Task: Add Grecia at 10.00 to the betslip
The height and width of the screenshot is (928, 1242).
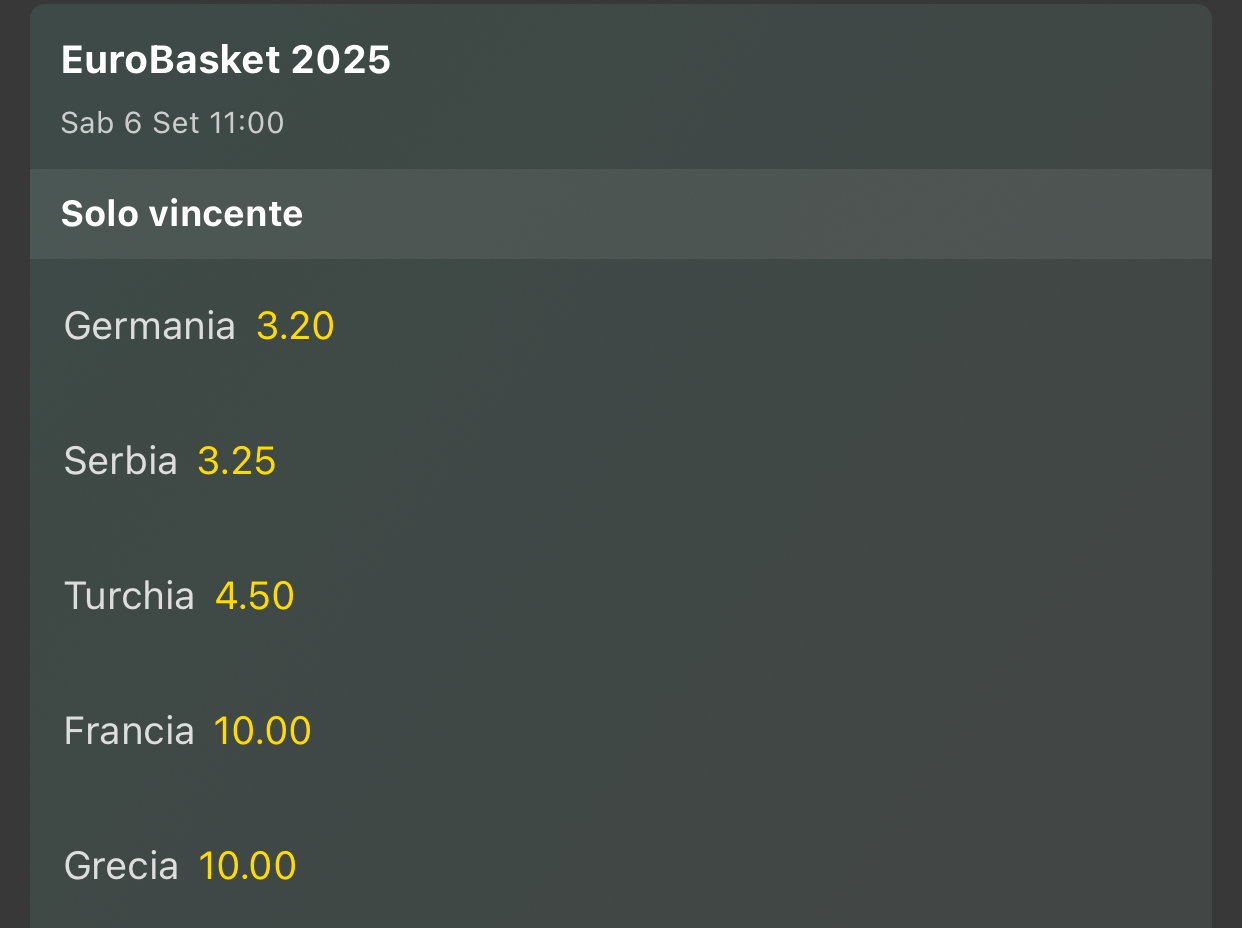Action: [x=247, y=866]
